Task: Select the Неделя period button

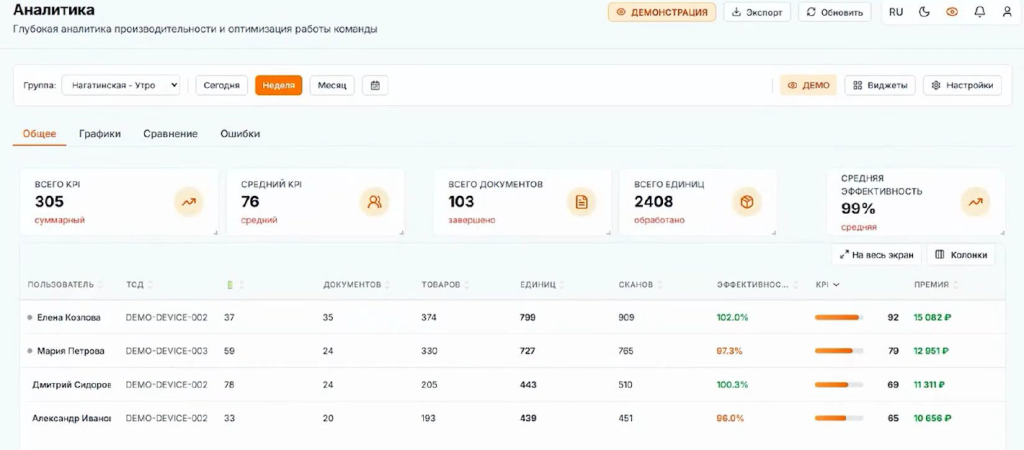Action: tap(279, 85)
